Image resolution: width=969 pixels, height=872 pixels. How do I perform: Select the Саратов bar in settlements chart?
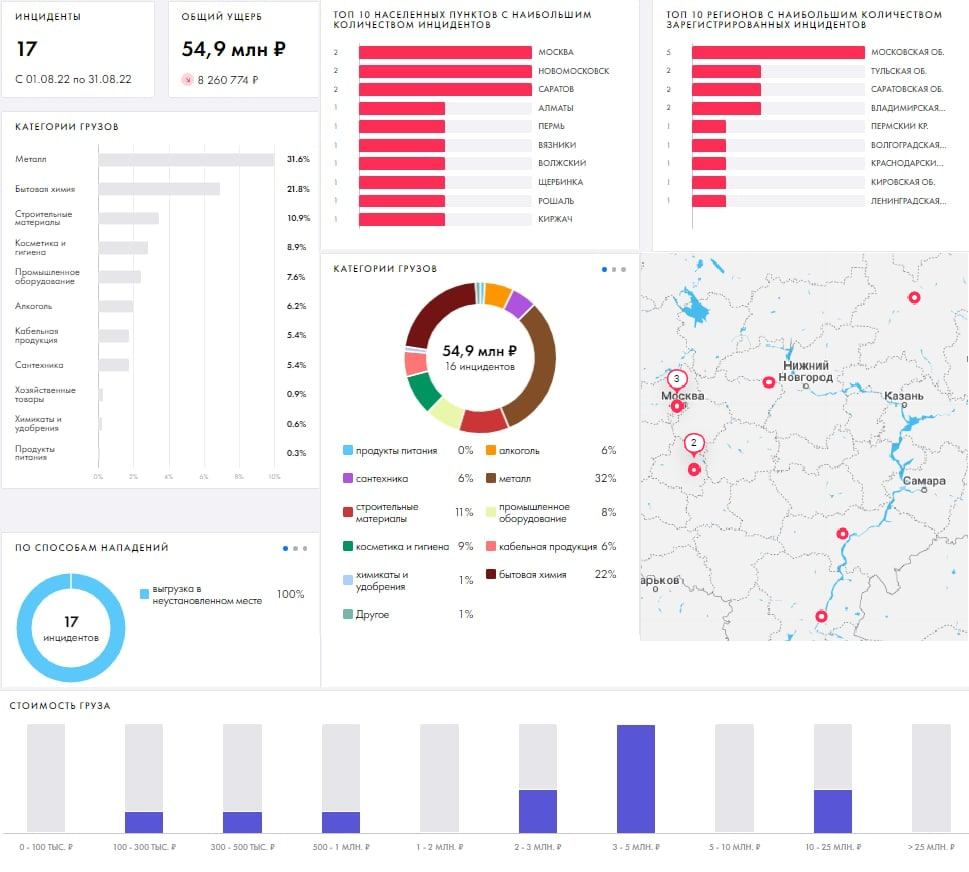click(x=445, y=90)
